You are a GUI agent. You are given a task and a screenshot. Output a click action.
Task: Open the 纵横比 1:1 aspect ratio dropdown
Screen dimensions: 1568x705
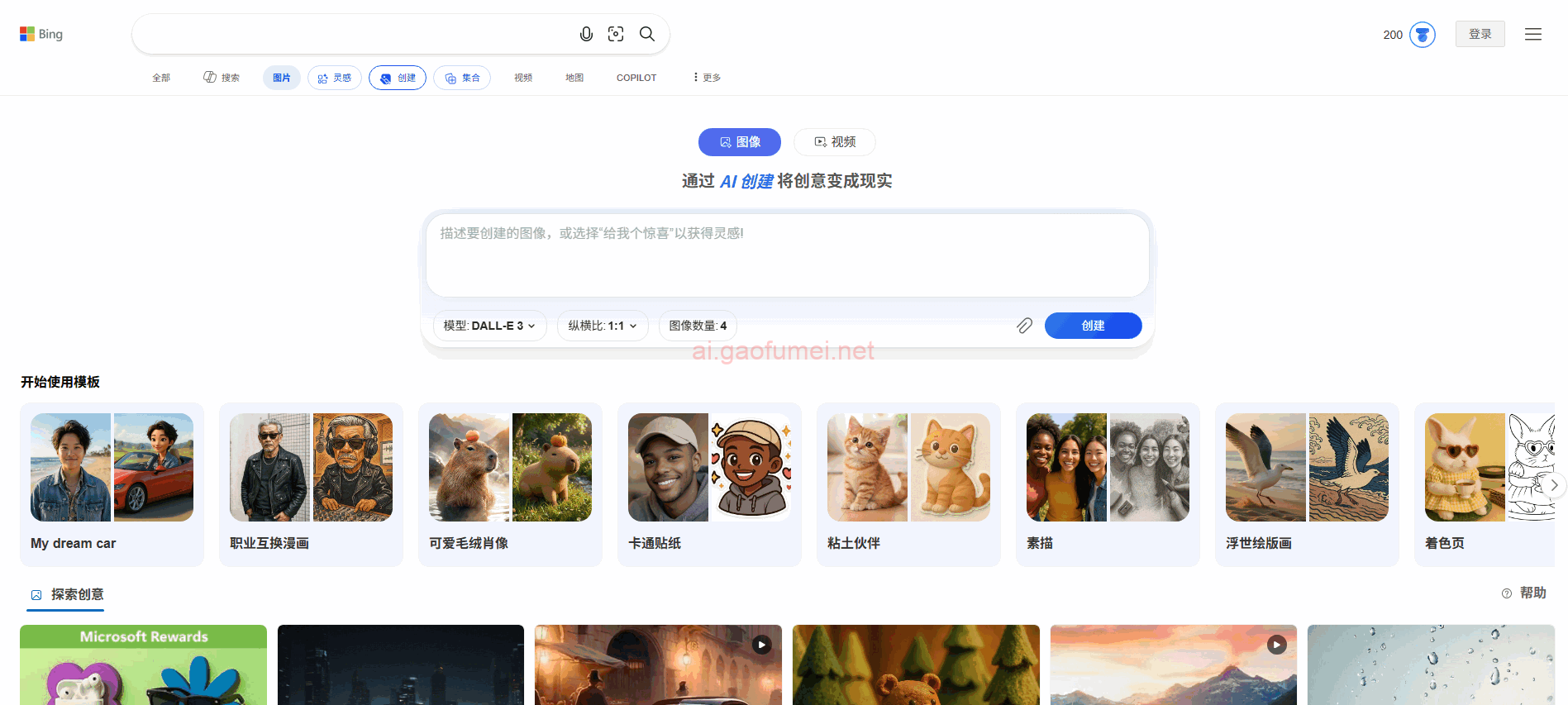click(x=602, y=326)
